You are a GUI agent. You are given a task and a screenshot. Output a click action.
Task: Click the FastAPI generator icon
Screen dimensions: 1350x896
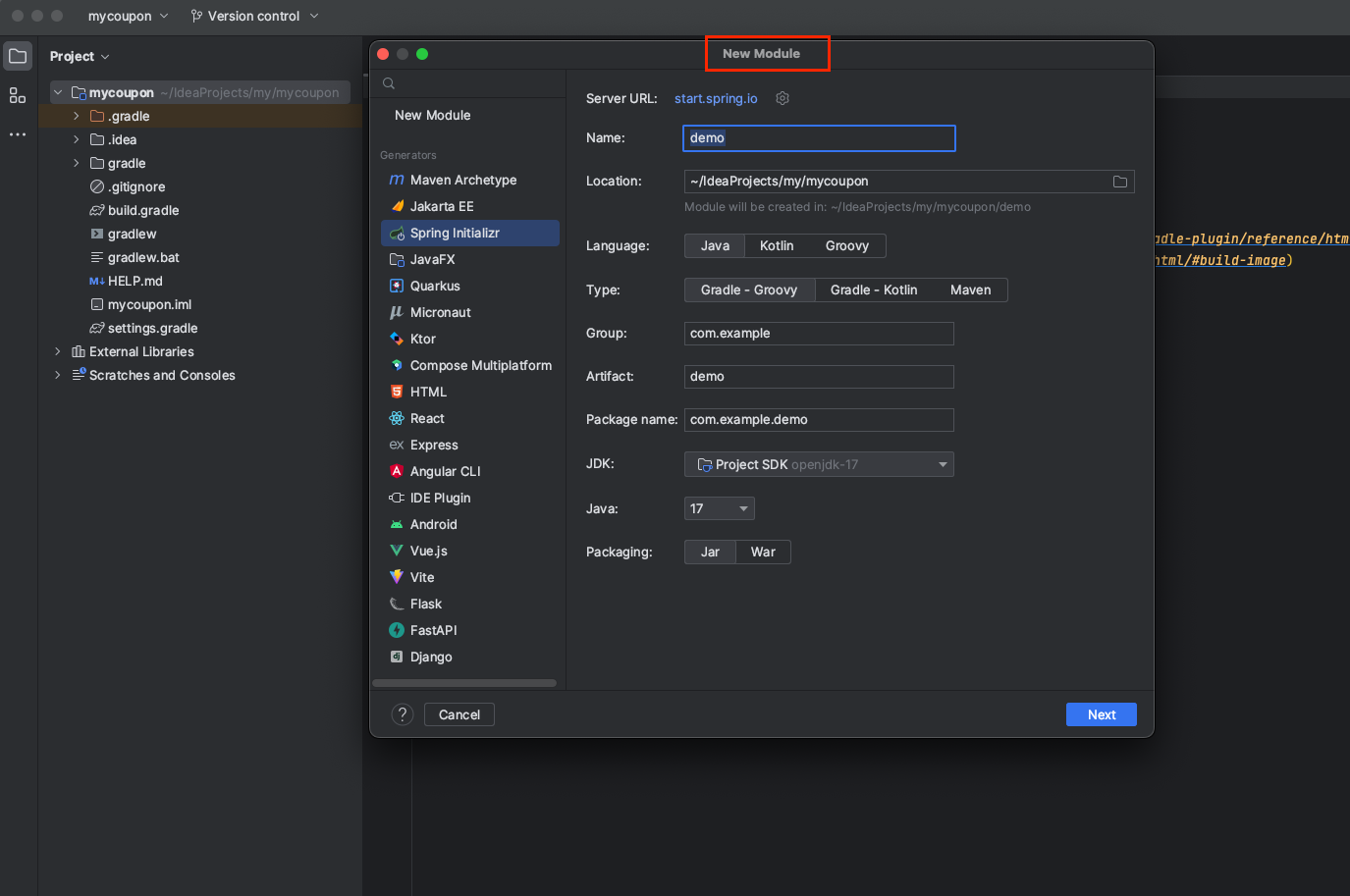click(x=397, y=630)
